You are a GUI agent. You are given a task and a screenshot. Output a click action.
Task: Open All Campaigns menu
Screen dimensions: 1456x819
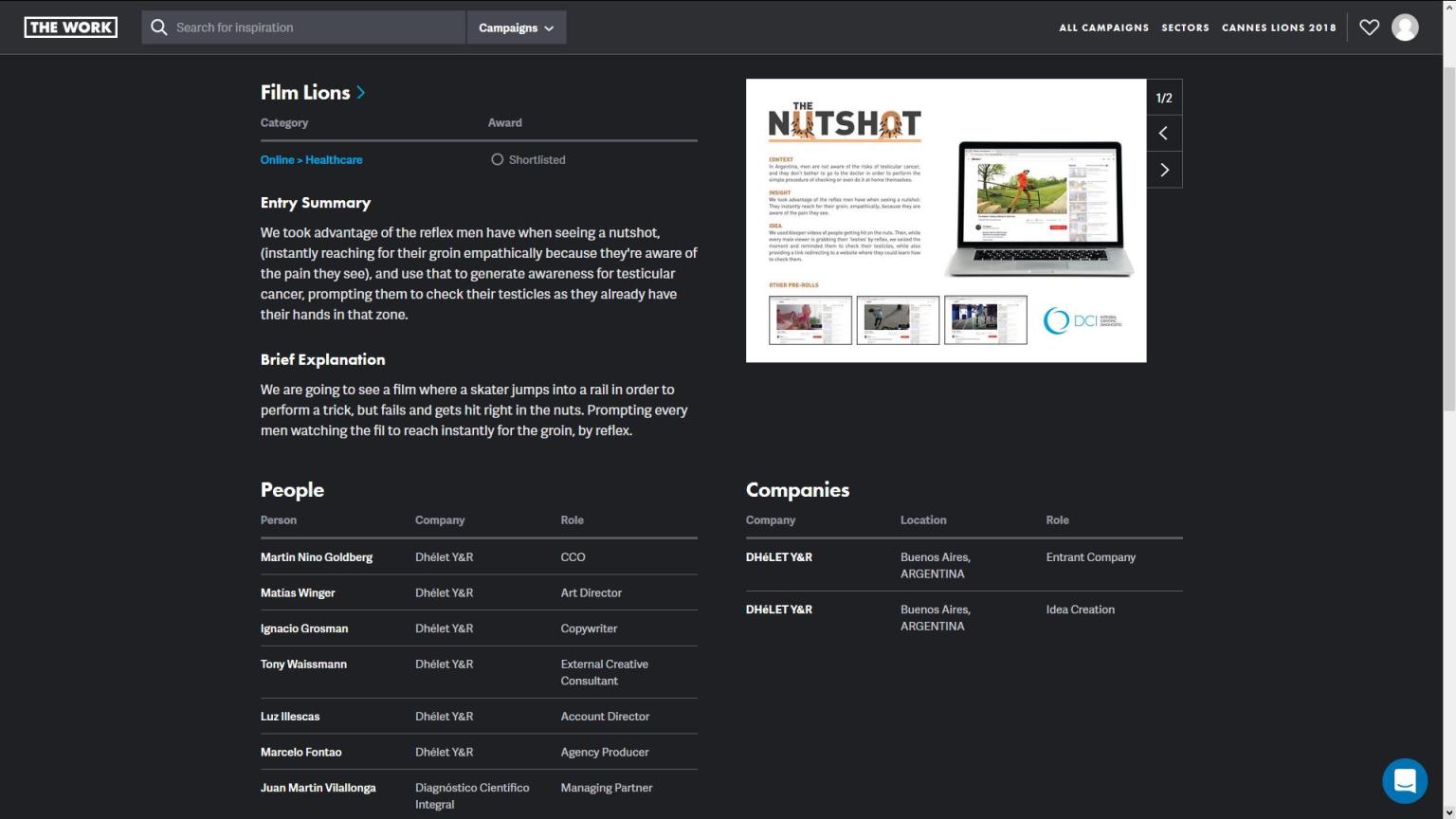click(x=1103, y=27)
